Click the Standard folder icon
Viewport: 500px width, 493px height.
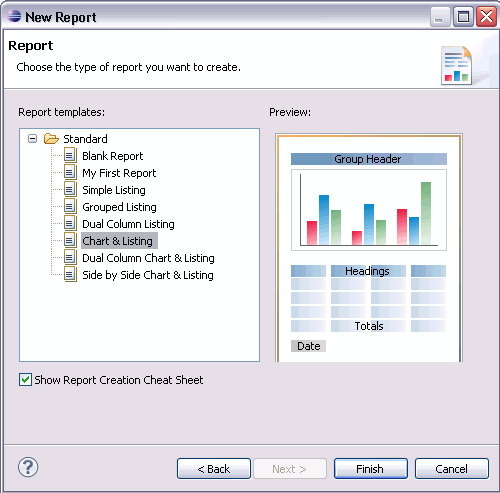pyautogui.click(x=51, y=139)
